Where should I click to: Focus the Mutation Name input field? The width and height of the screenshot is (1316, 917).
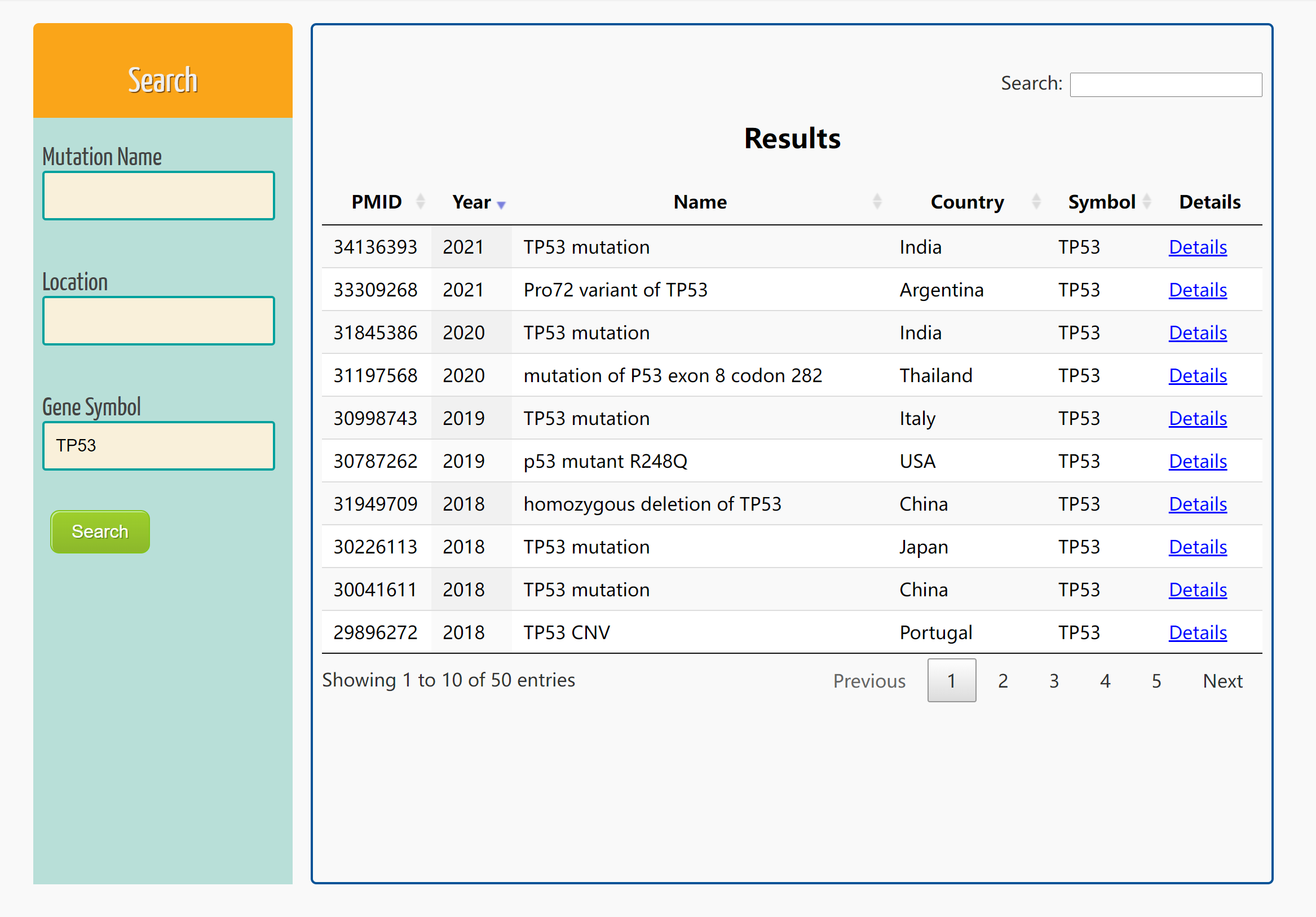pos(159,196)
